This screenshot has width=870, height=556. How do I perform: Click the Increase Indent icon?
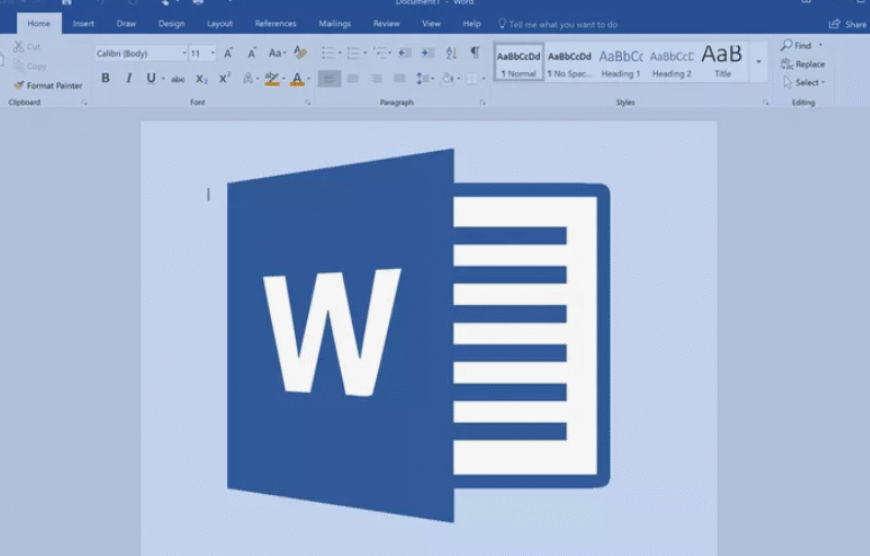click(x=428, y=53)
